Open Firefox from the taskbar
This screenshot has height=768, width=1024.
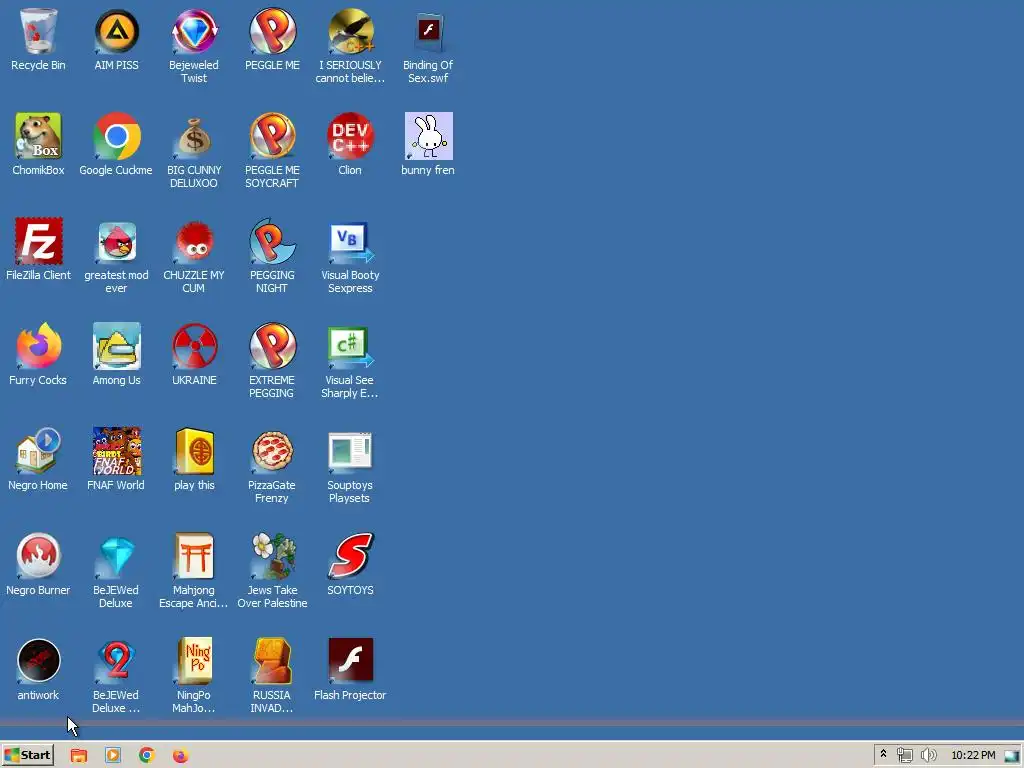point(181,756)
